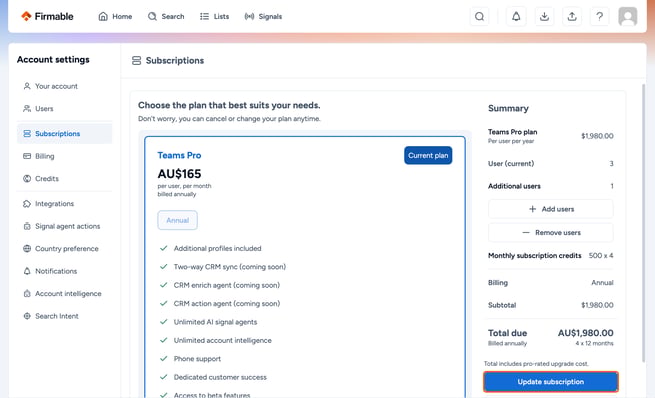Go to Your account settings
Viewport: 655px width, 398px height.
click(64, 86)
